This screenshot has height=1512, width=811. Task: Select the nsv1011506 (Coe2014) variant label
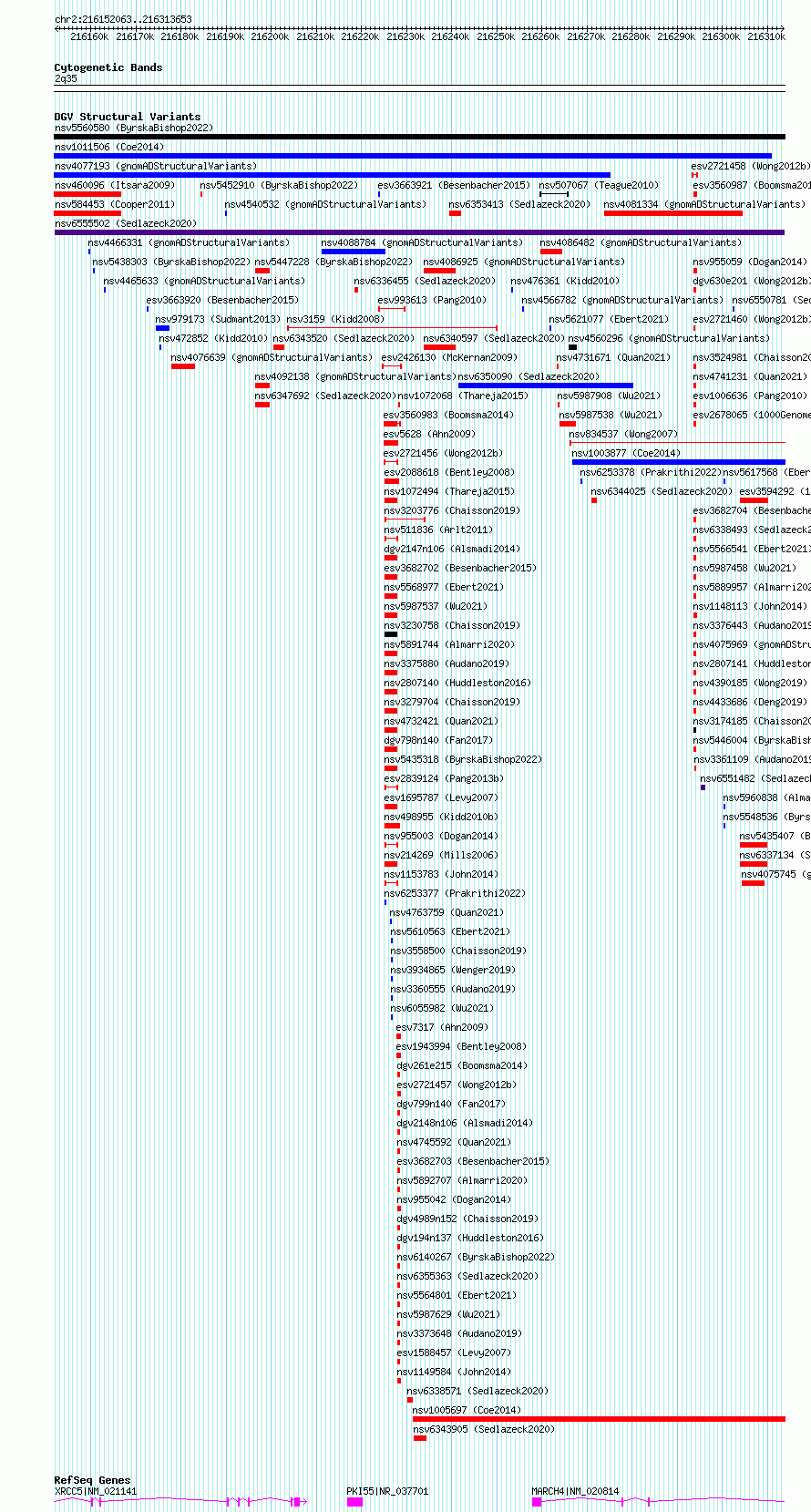109,148
